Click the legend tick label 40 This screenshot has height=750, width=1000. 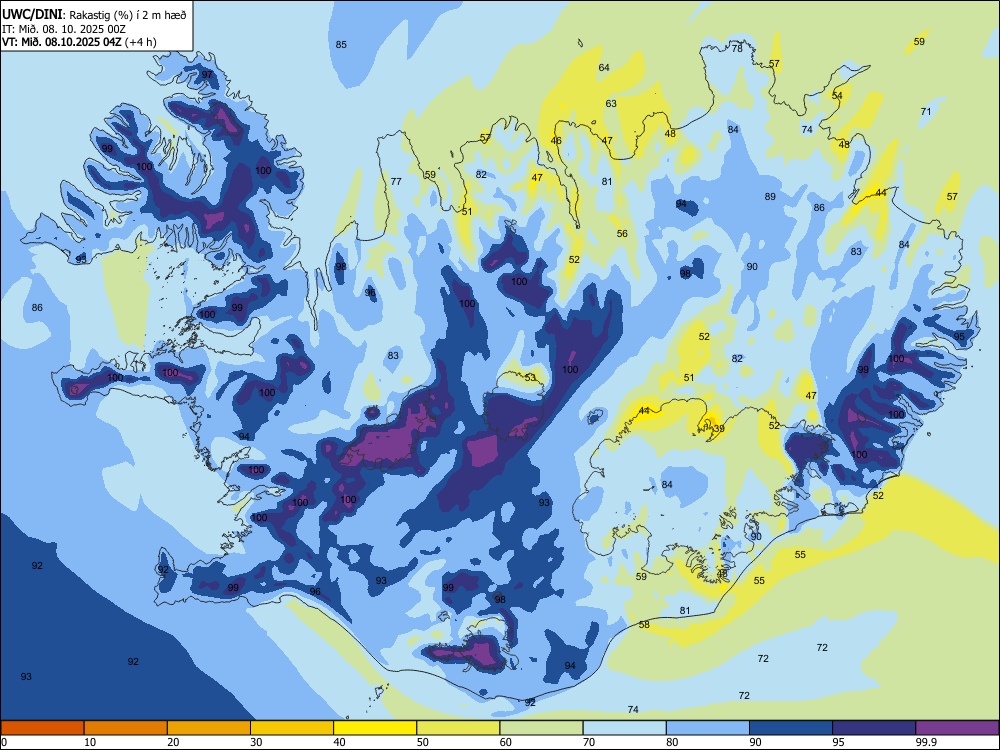340,742
